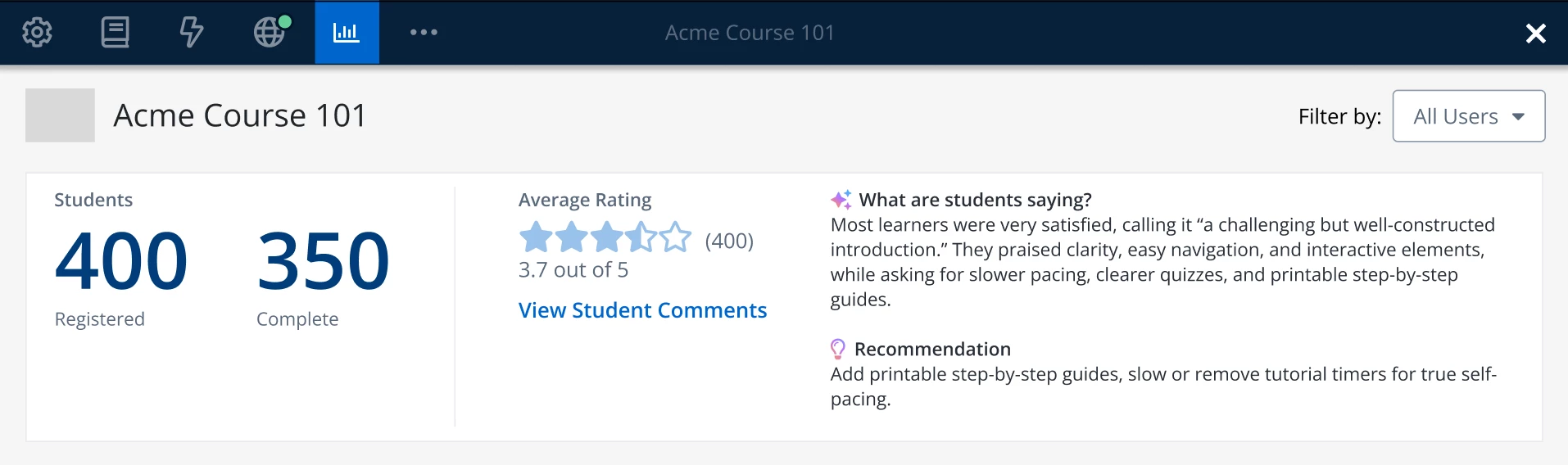1568x465 pixels.
Task: Click the filter dropdown caret arrow
Action: [x=1518, y=117]
